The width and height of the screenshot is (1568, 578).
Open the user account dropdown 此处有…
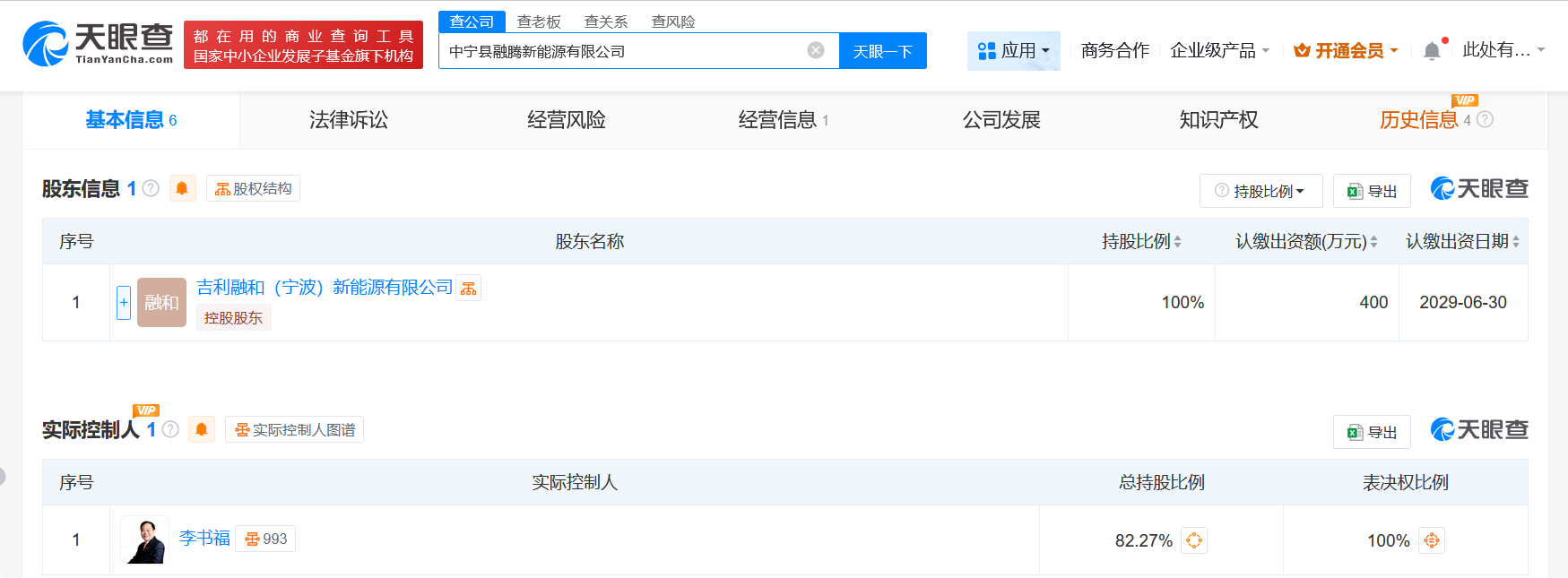(1503, 50)
